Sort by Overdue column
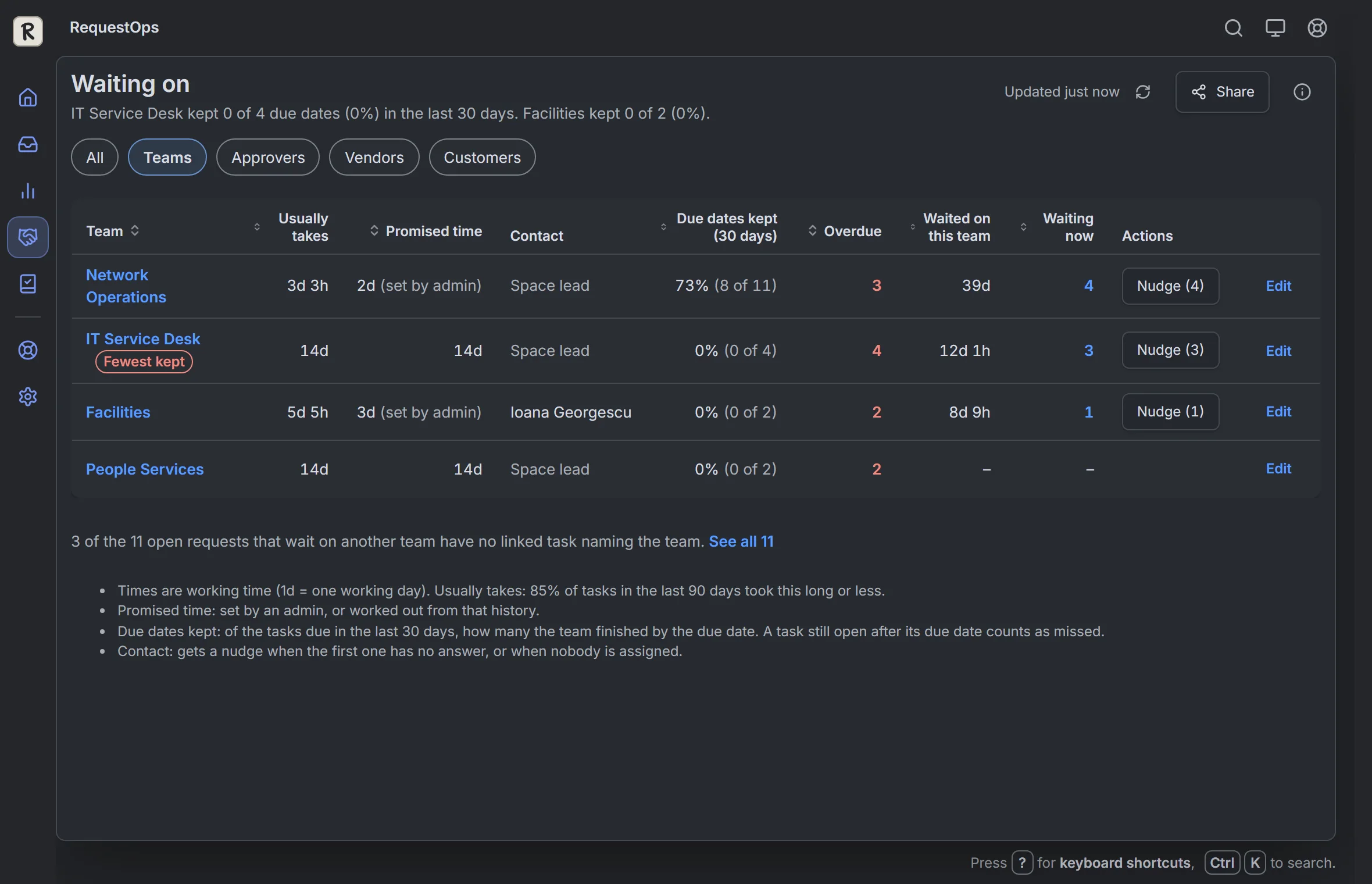Image resolution: width=1372 pixels, height=884 pixels. coord(845,231)
